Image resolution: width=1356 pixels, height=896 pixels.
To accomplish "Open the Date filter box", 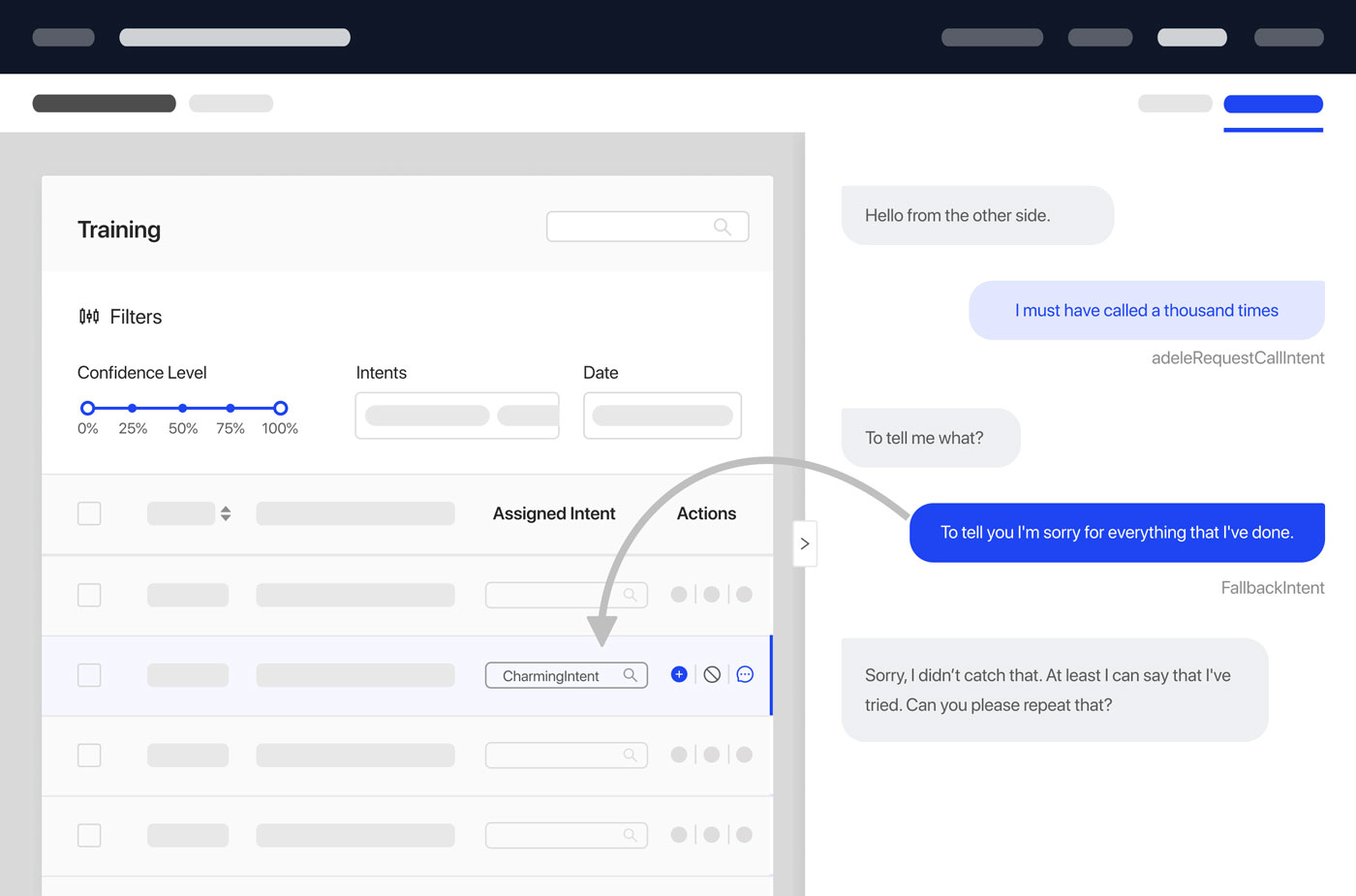I will pos(663,416).
